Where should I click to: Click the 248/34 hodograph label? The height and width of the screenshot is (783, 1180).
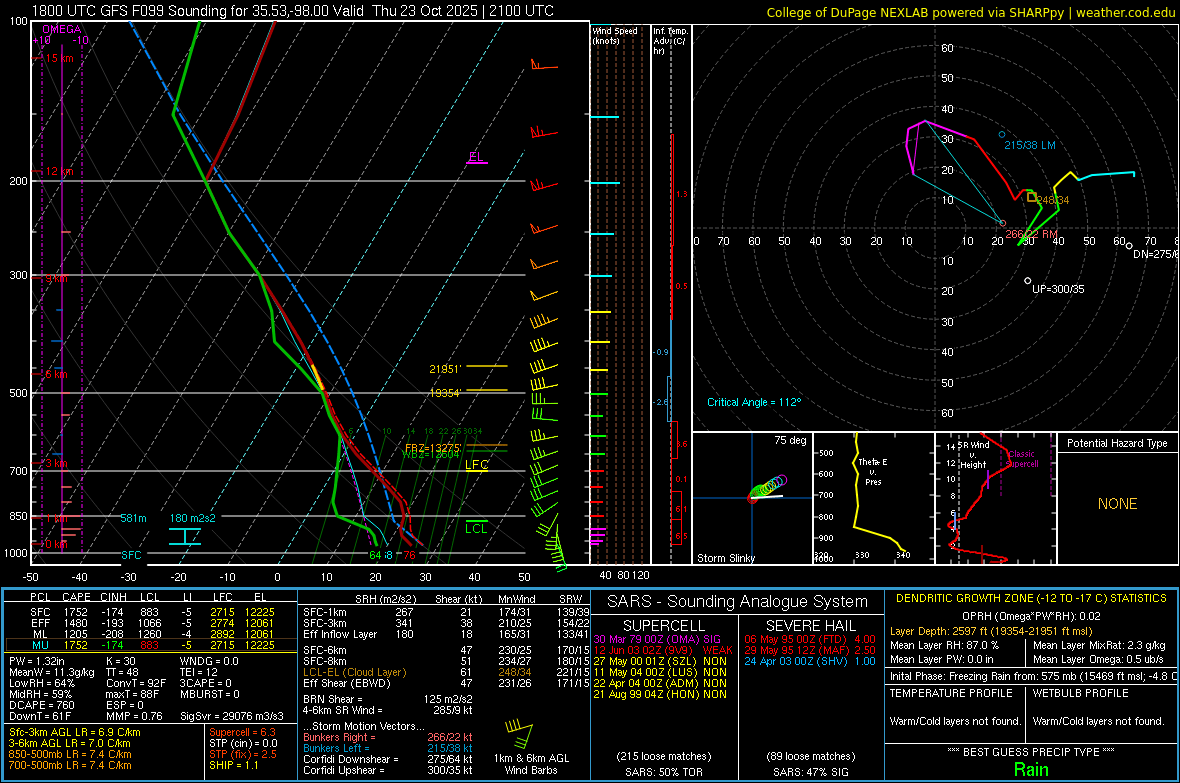tap(1053, 200)
